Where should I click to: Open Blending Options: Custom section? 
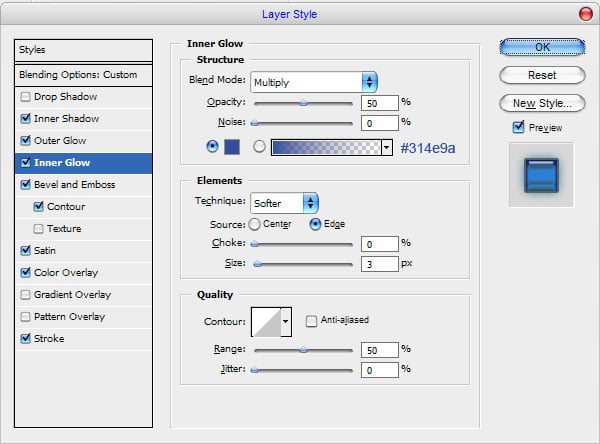76,75
